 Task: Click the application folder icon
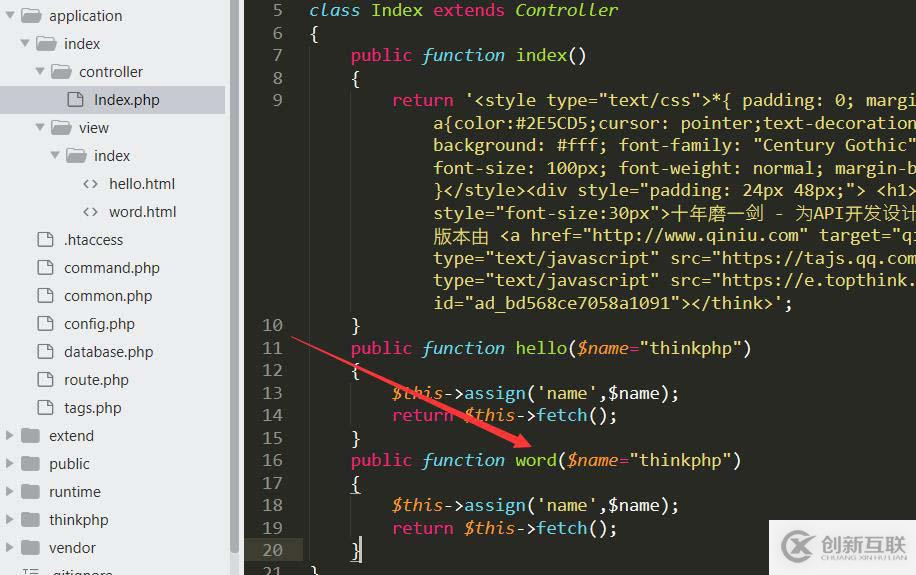tap(31, 15)
